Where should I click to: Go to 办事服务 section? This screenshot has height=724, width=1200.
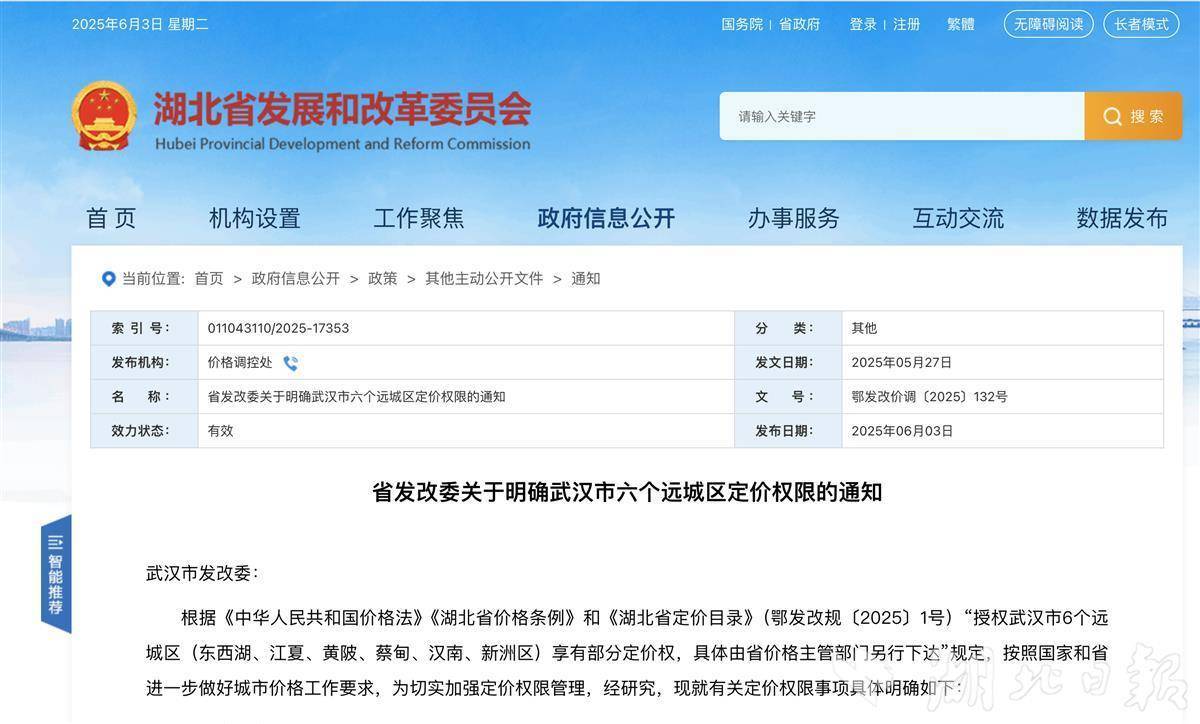point(793,218)
